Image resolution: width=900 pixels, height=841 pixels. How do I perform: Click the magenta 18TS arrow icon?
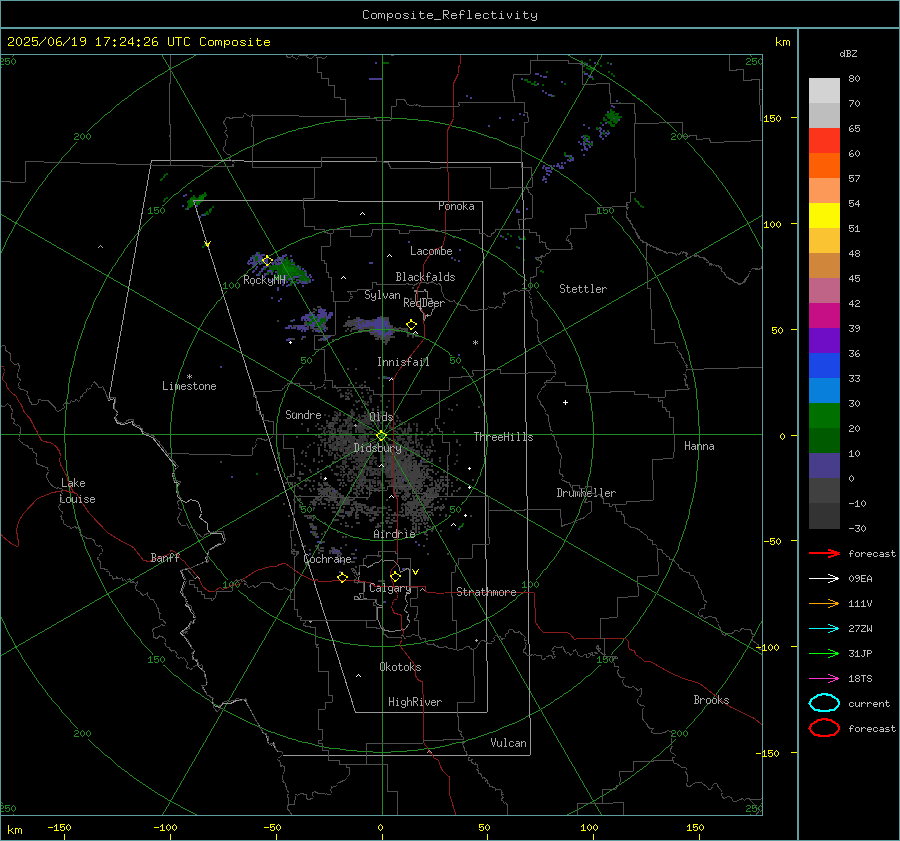tap(824, 679)
